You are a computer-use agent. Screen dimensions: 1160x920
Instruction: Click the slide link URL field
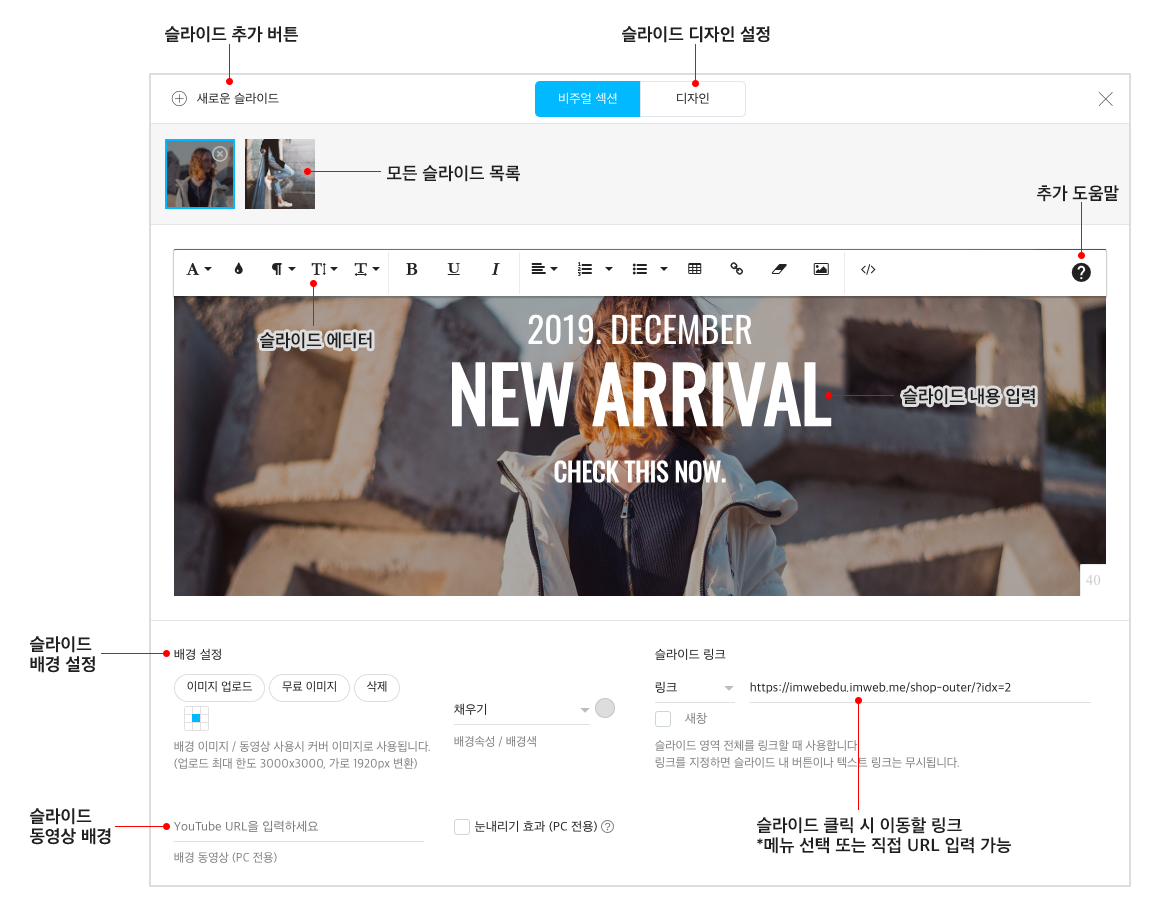(x=920, y=688)
